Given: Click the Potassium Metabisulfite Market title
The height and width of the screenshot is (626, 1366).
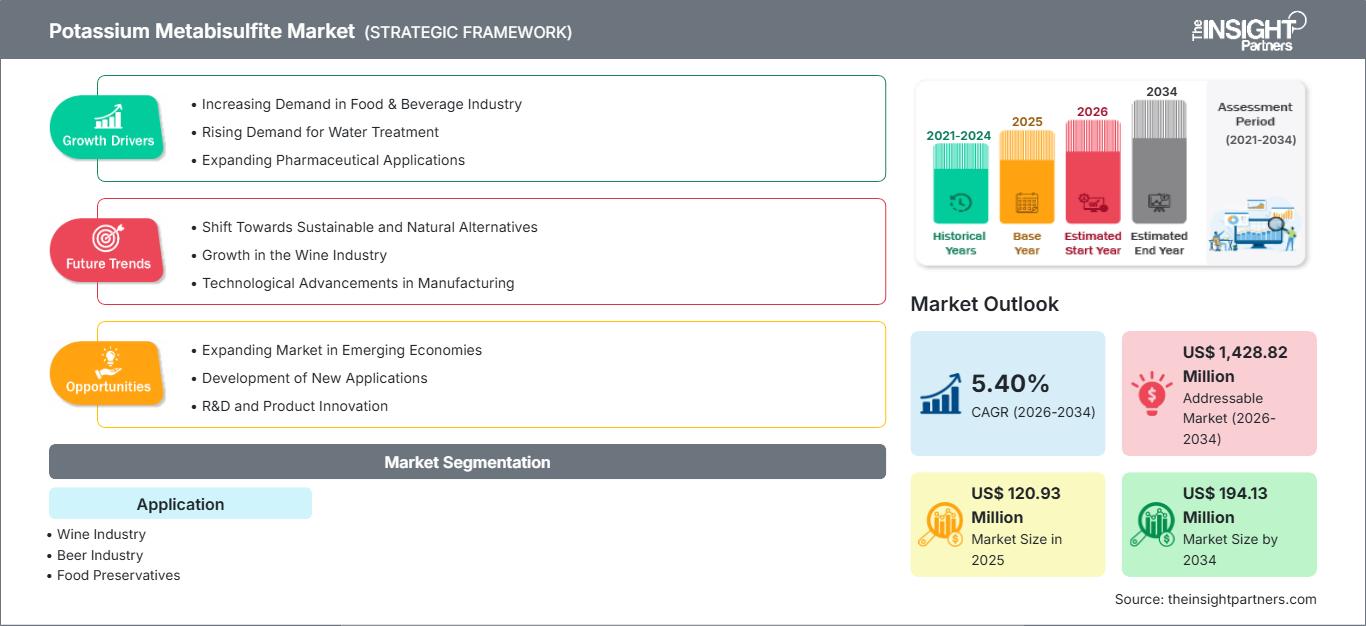Looking at the screenshot, I should coord(202,31).
